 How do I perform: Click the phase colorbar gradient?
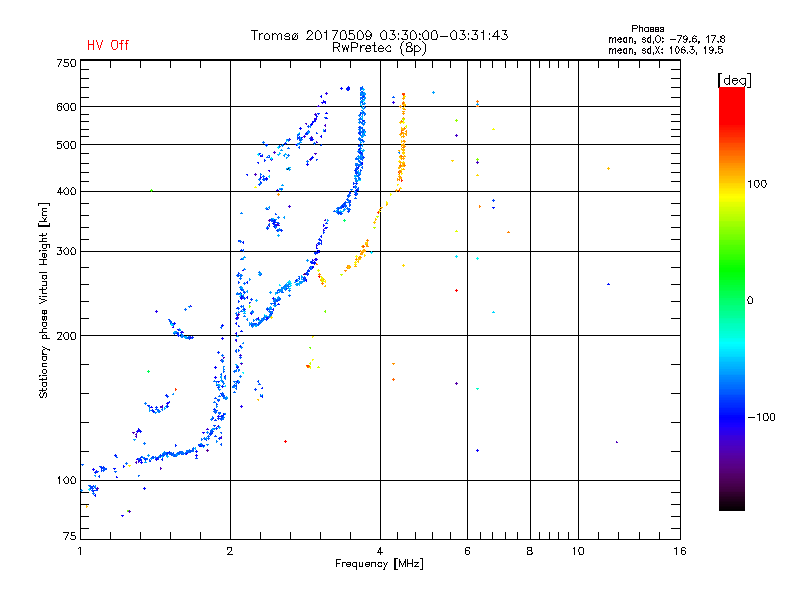click(x=732, y=298)
